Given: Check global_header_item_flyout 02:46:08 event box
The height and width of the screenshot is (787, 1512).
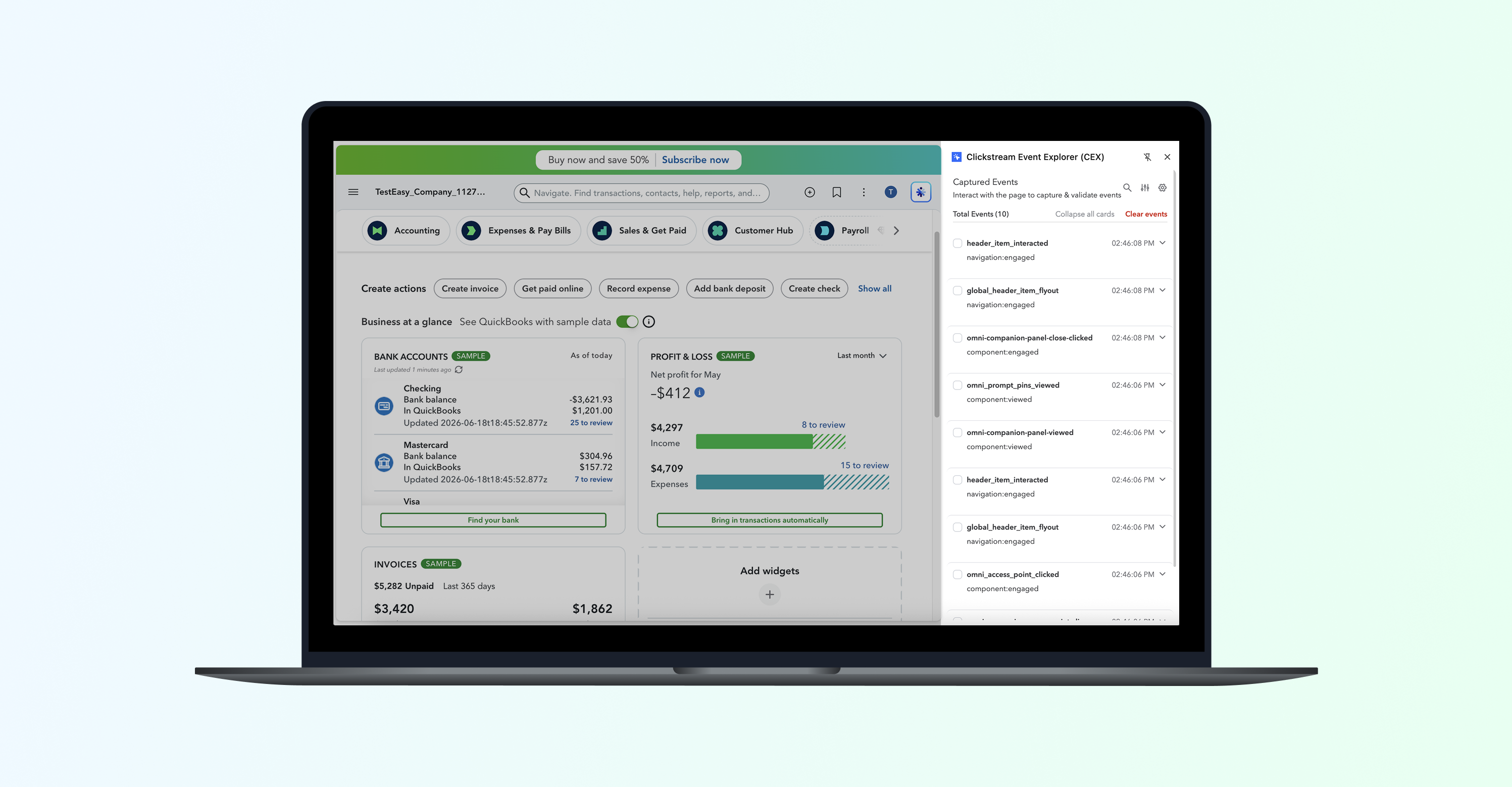Looking at the screenshot, I should click(957, 291).
